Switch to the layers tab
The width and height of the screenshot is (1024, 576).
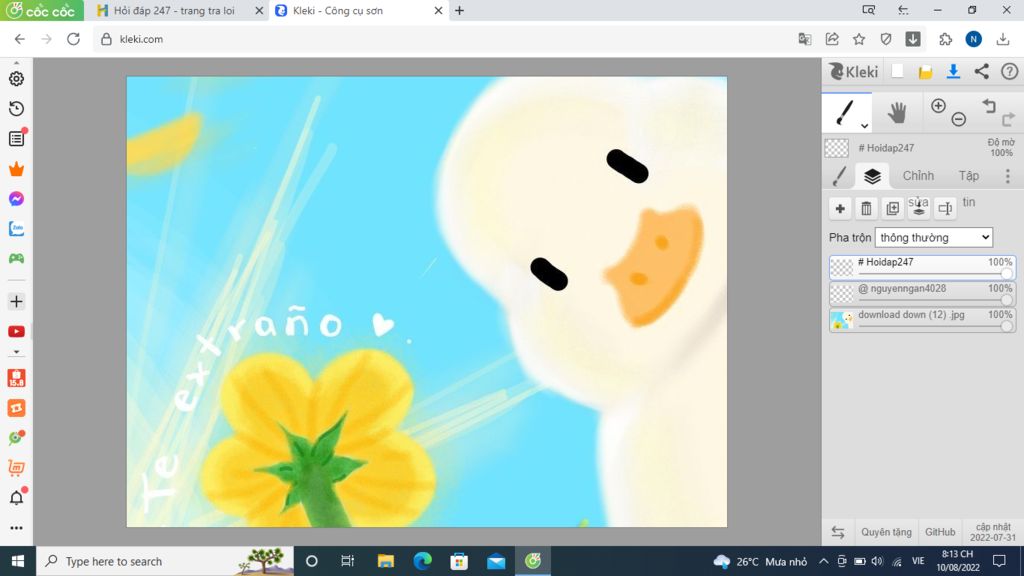pos(872,176)
